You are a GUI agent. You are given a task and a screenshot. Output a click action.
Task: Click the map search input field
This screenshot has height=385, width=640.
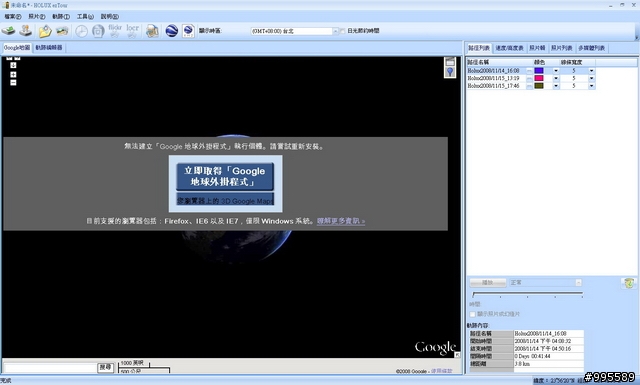tap(50, 368)
